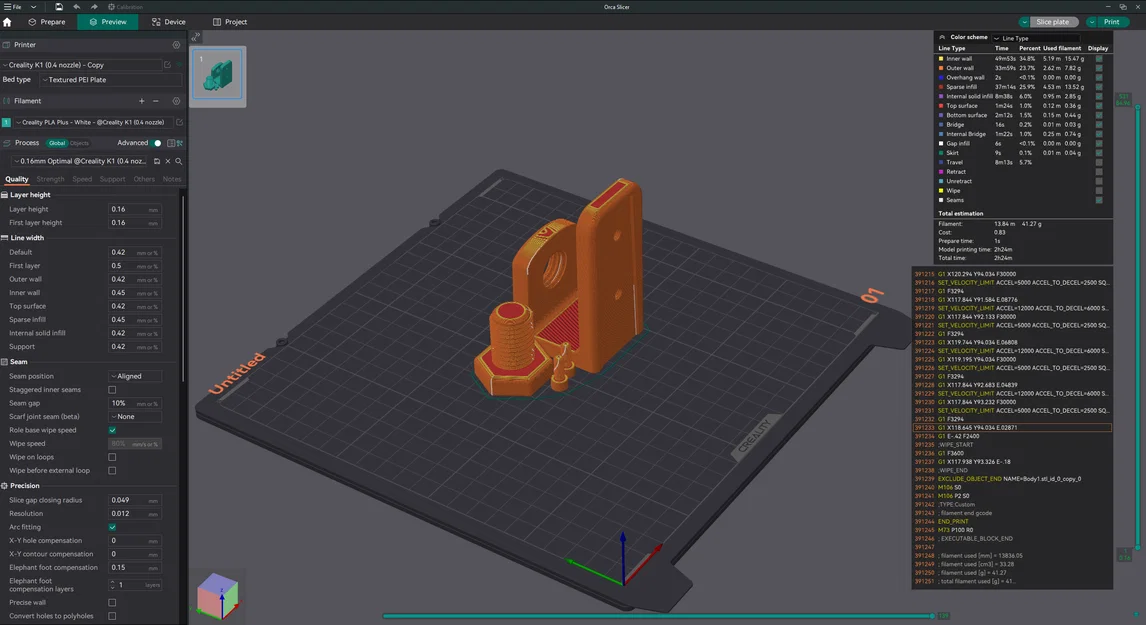
Task: Click the Inner wall yellow color swatch
Action: (941, 58)
